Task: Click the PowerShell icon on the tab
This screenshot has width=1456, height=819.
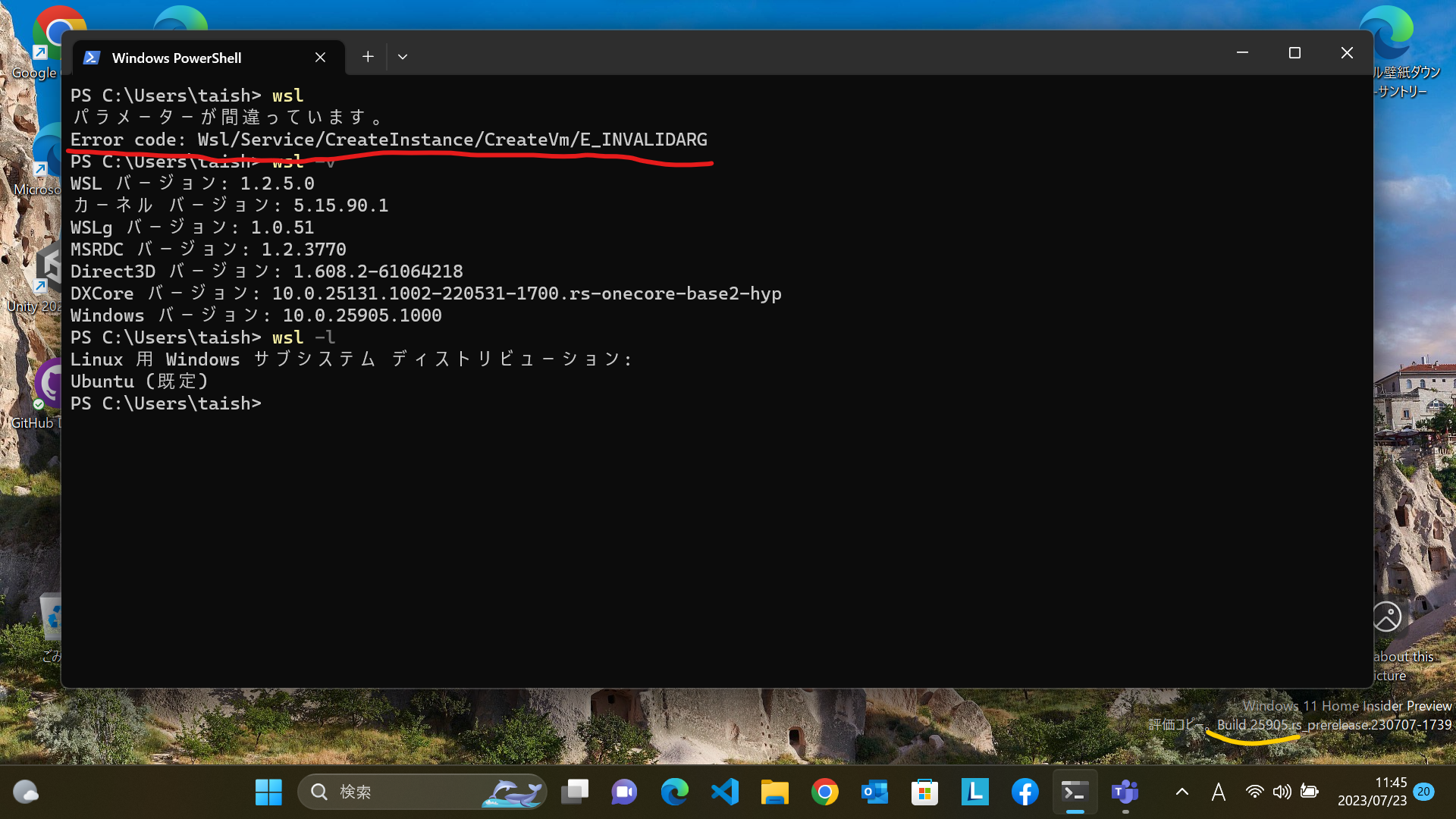Action: 92,58
